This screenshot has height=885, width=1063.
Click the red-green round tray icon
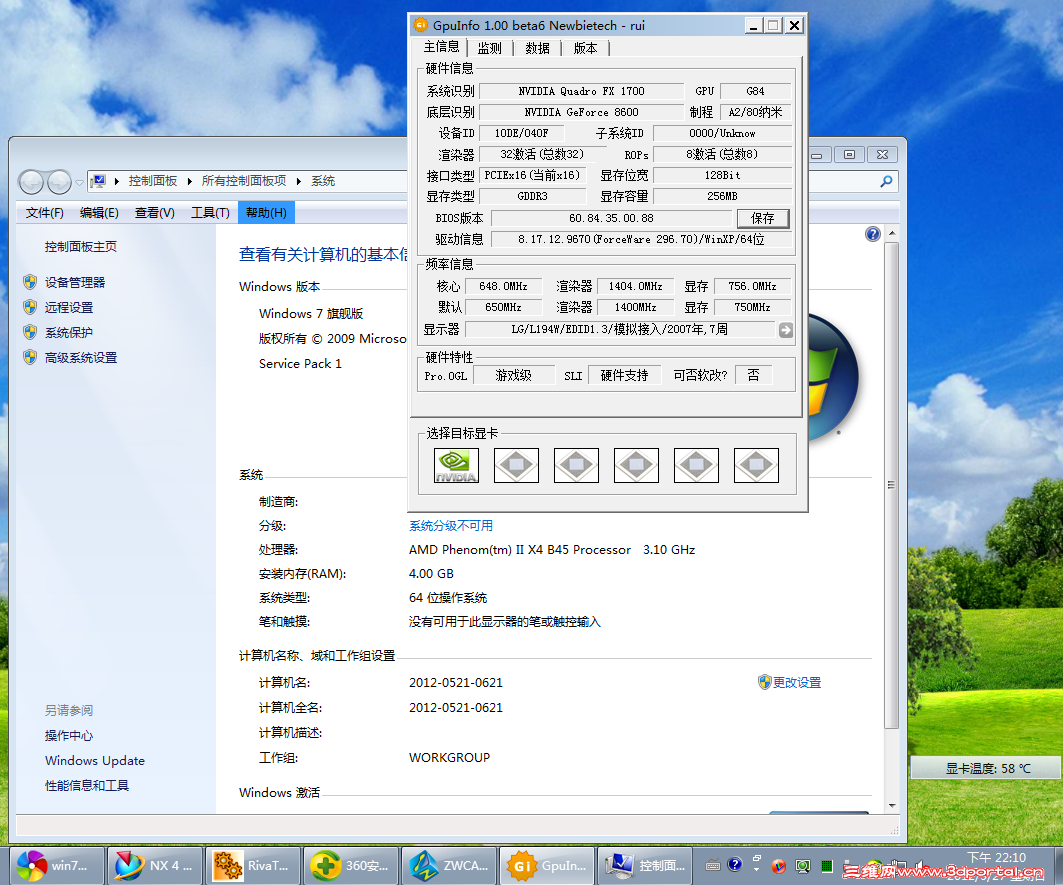point(779,866)
